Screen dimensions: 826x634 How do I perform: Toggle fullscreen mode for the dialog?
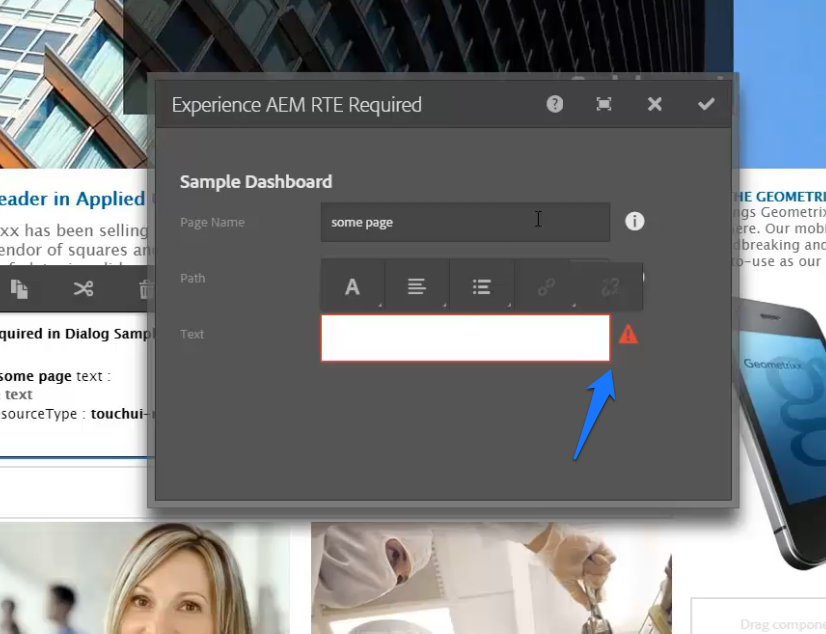point(604,104)
